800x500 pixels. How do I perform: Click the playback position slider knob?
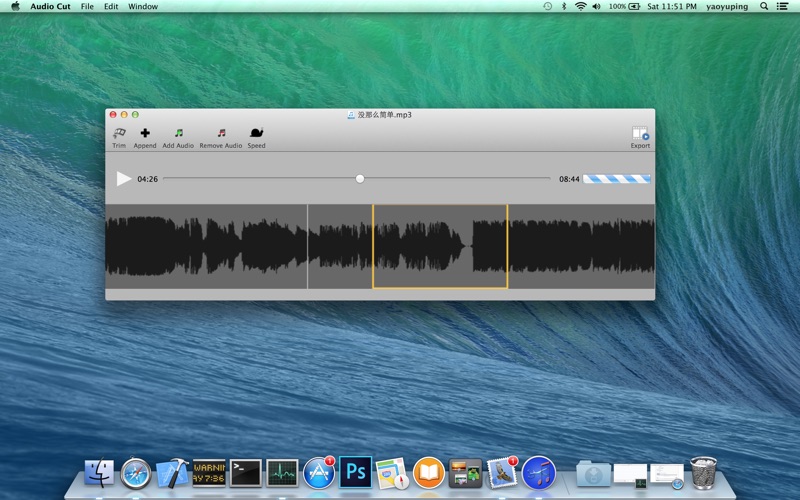[x=360, y=179]
